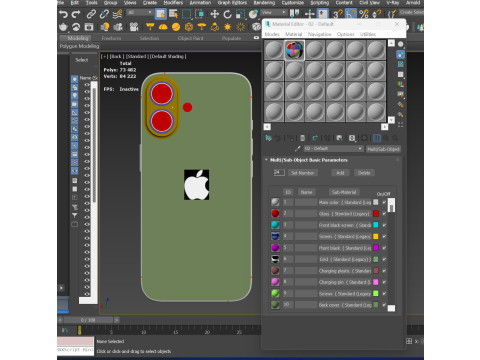Click the orange sun light icon
Image resolution: width=480 pixels, height=360 pixels.
[x=228, y=27]
